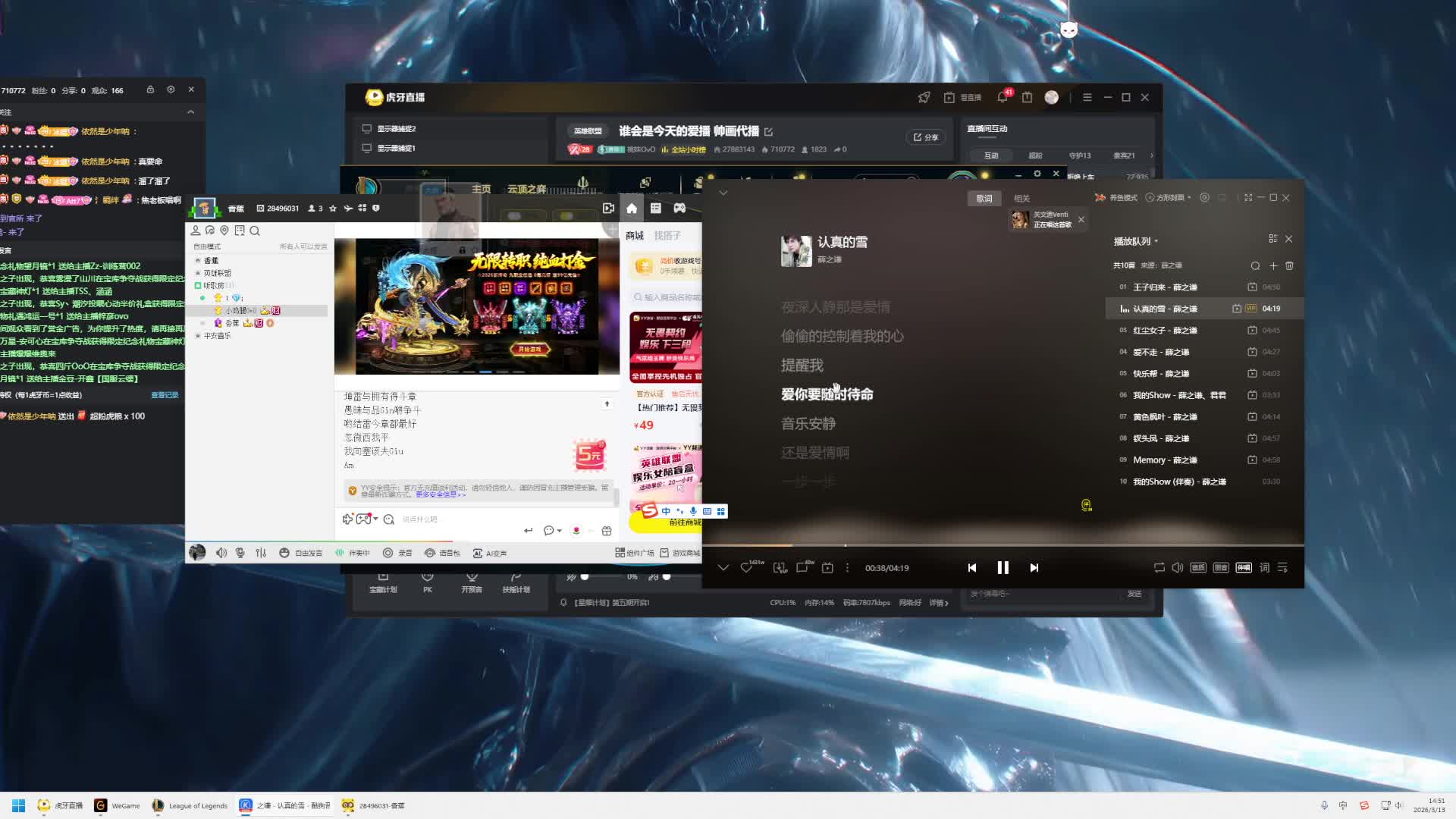Click the download song icon
This screenshot has height=819, width=1456.
[x=780, y=568]
